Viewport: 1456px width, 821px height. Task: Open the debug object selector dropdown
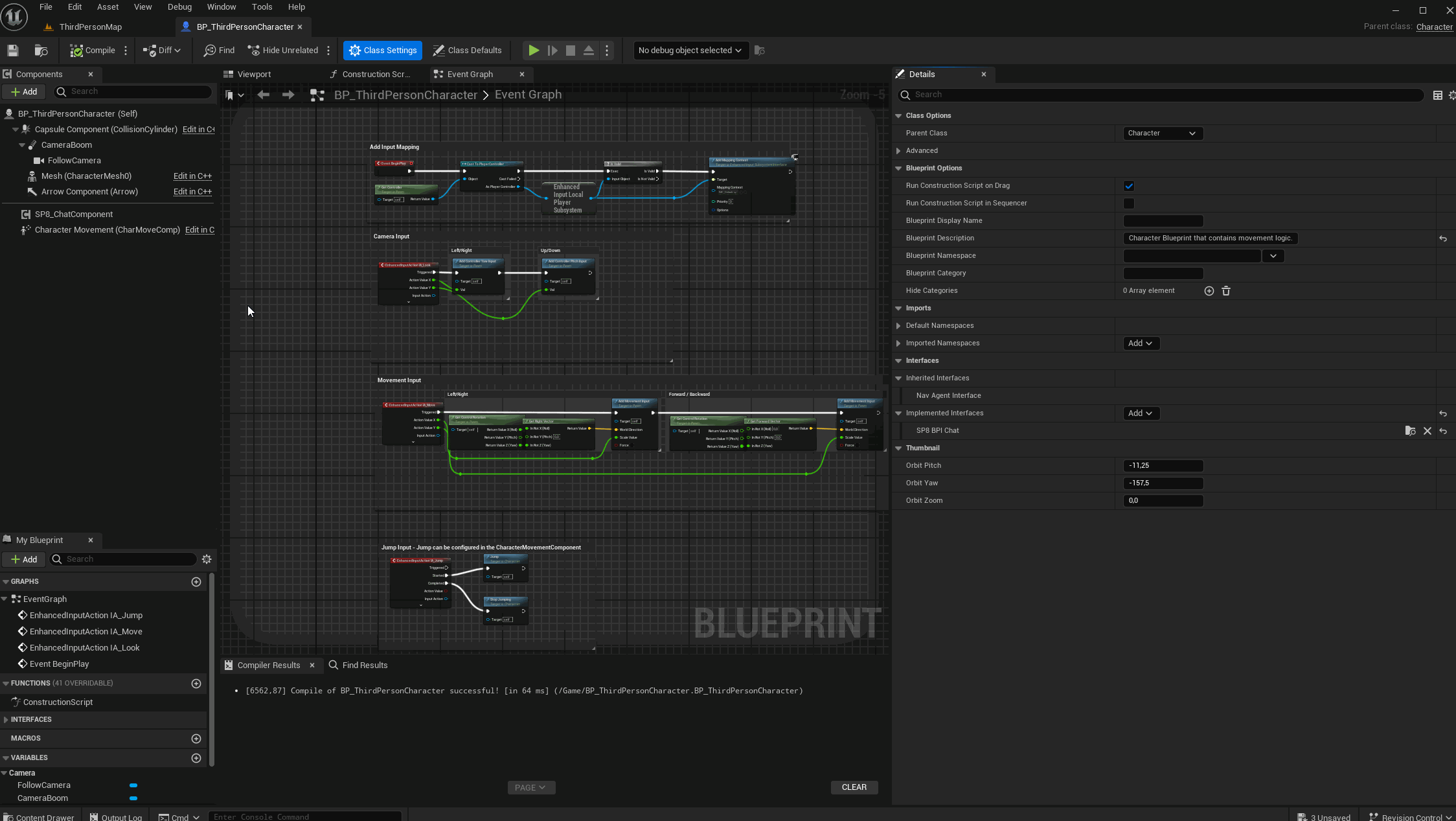690,51
